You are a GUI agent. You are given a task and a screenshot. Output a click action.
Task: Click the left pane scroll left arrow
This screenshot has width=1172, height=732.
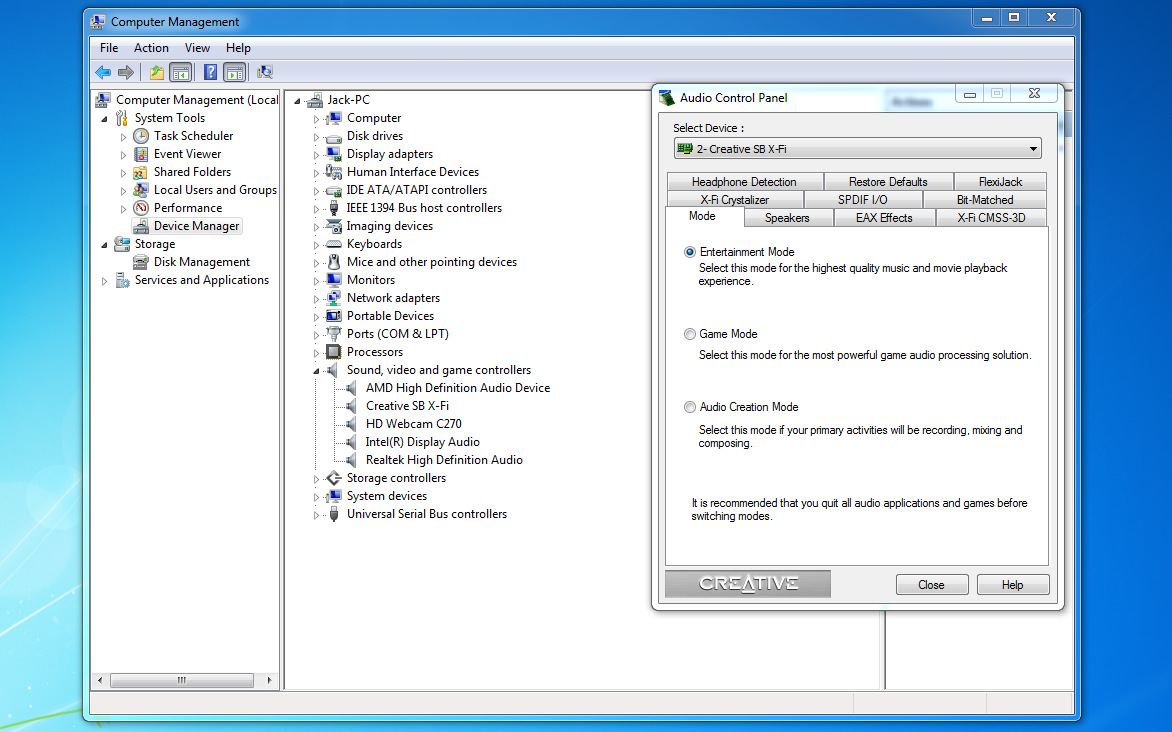coord(100,680)
